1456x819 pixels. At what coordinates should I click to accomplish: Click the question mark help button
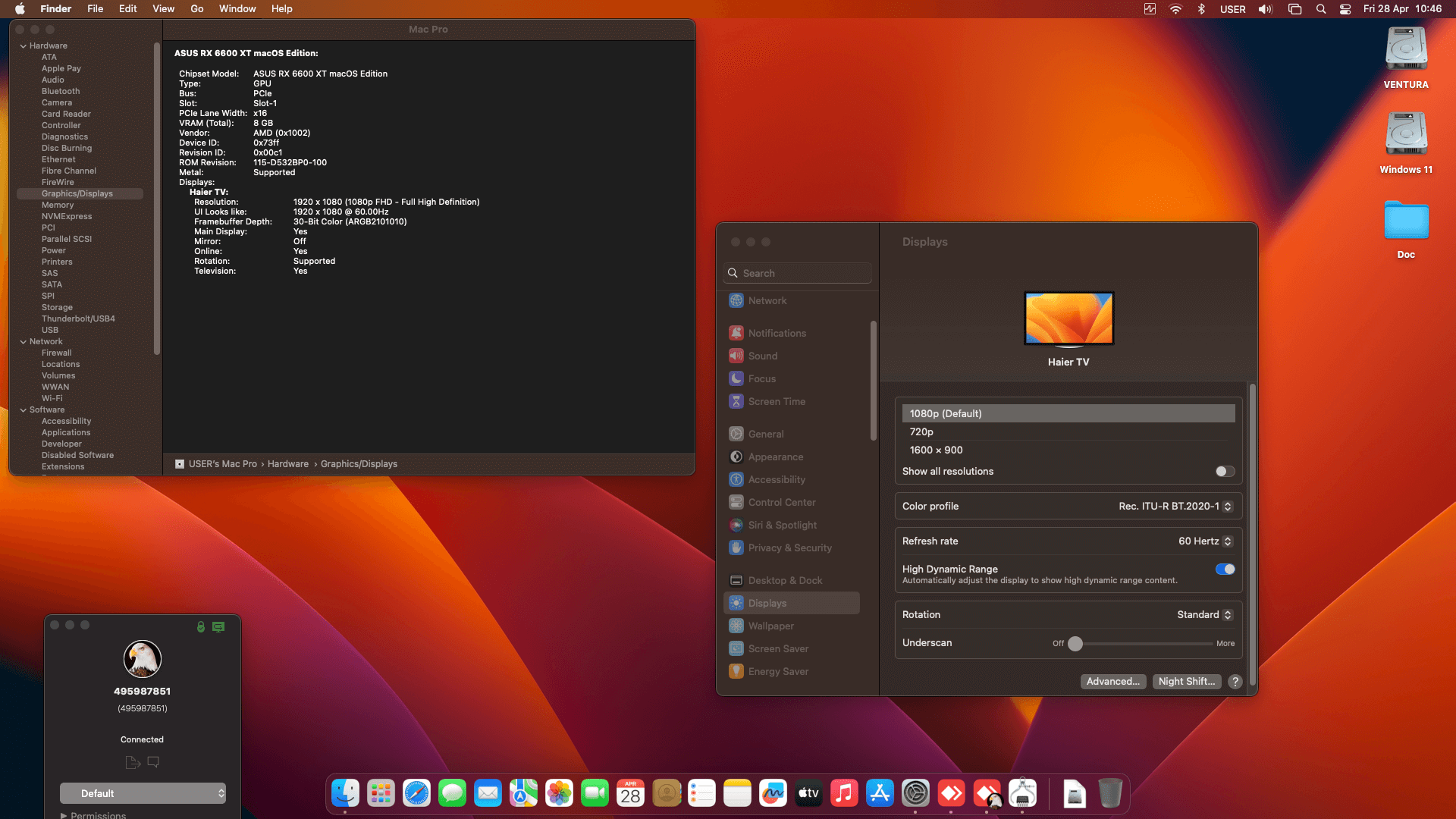point(1235,681)
